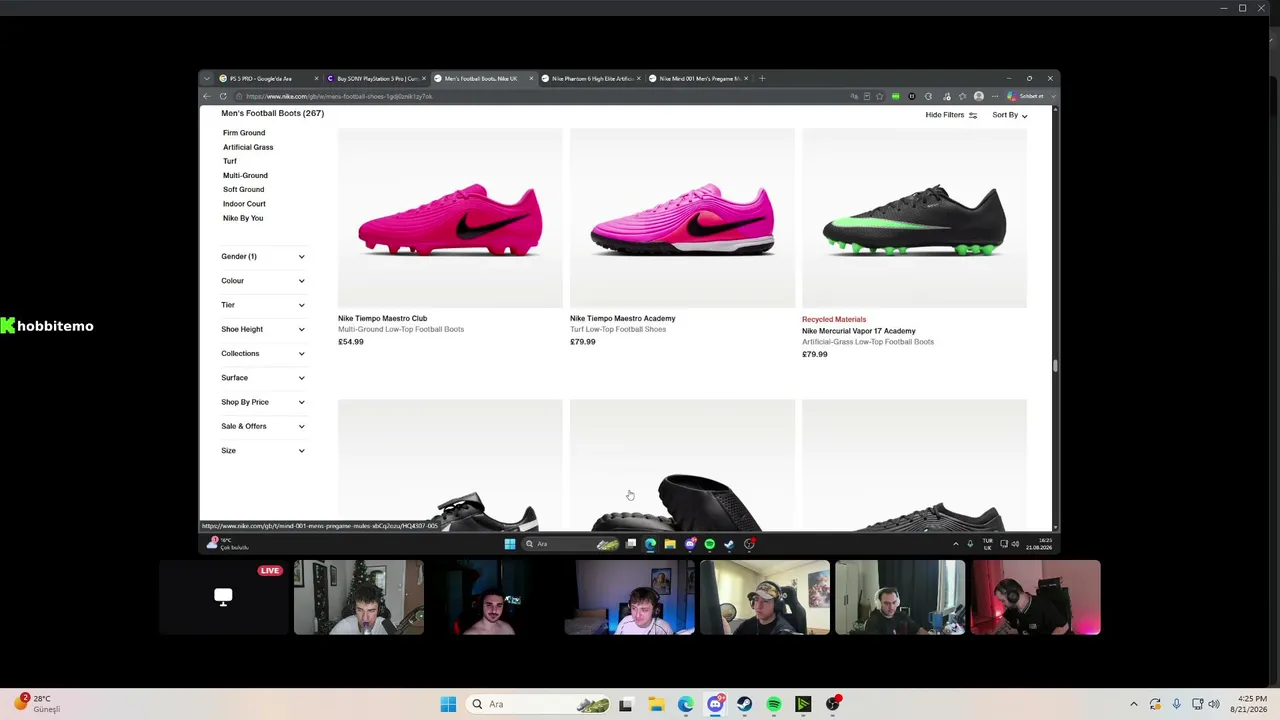Open browser profile avatar icon
This screenshot has height=720, width=1280.
coord(979,96)
